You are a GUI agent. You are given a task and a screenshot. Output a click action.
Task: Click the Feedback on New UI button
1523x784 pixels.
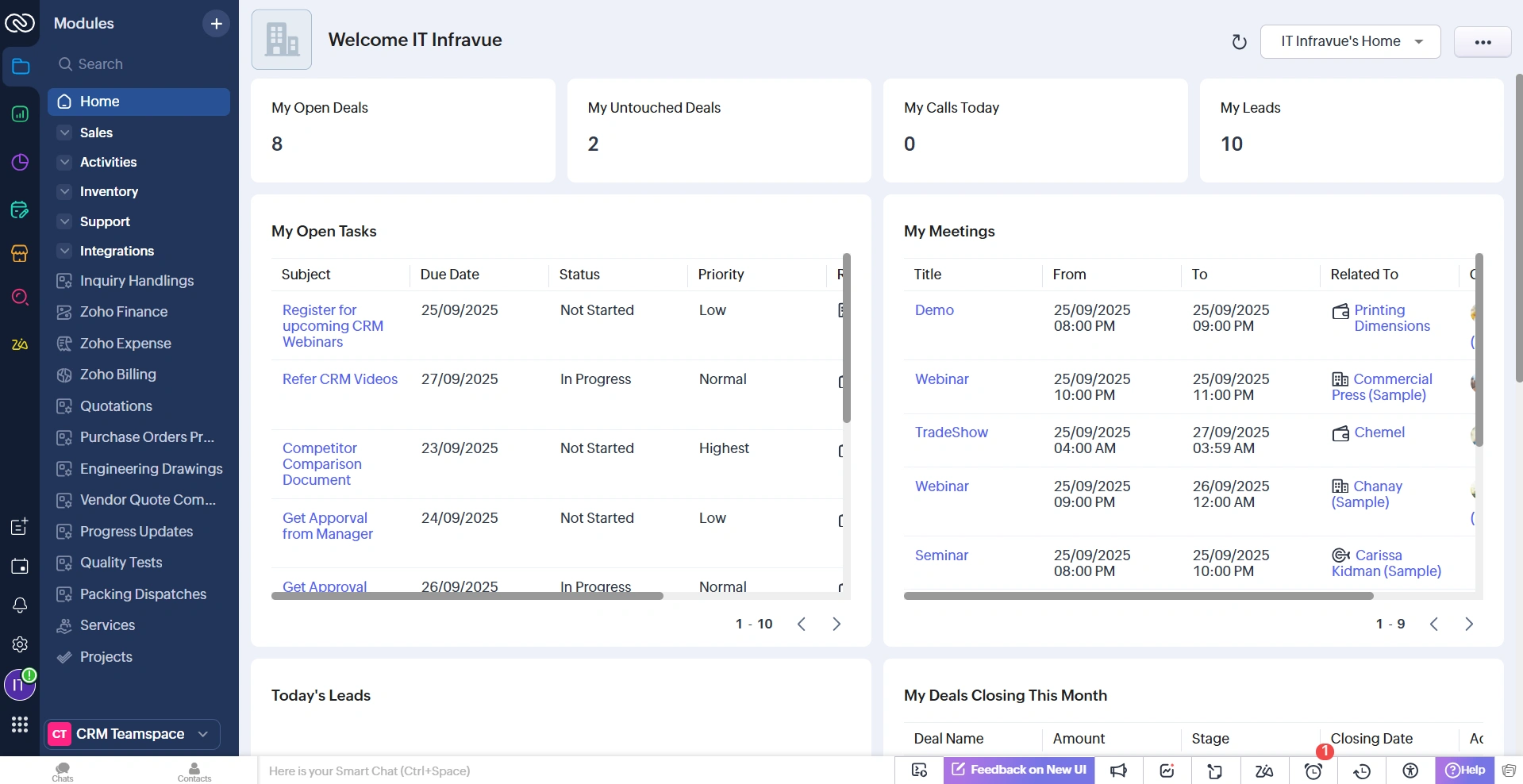(1018, 771)
